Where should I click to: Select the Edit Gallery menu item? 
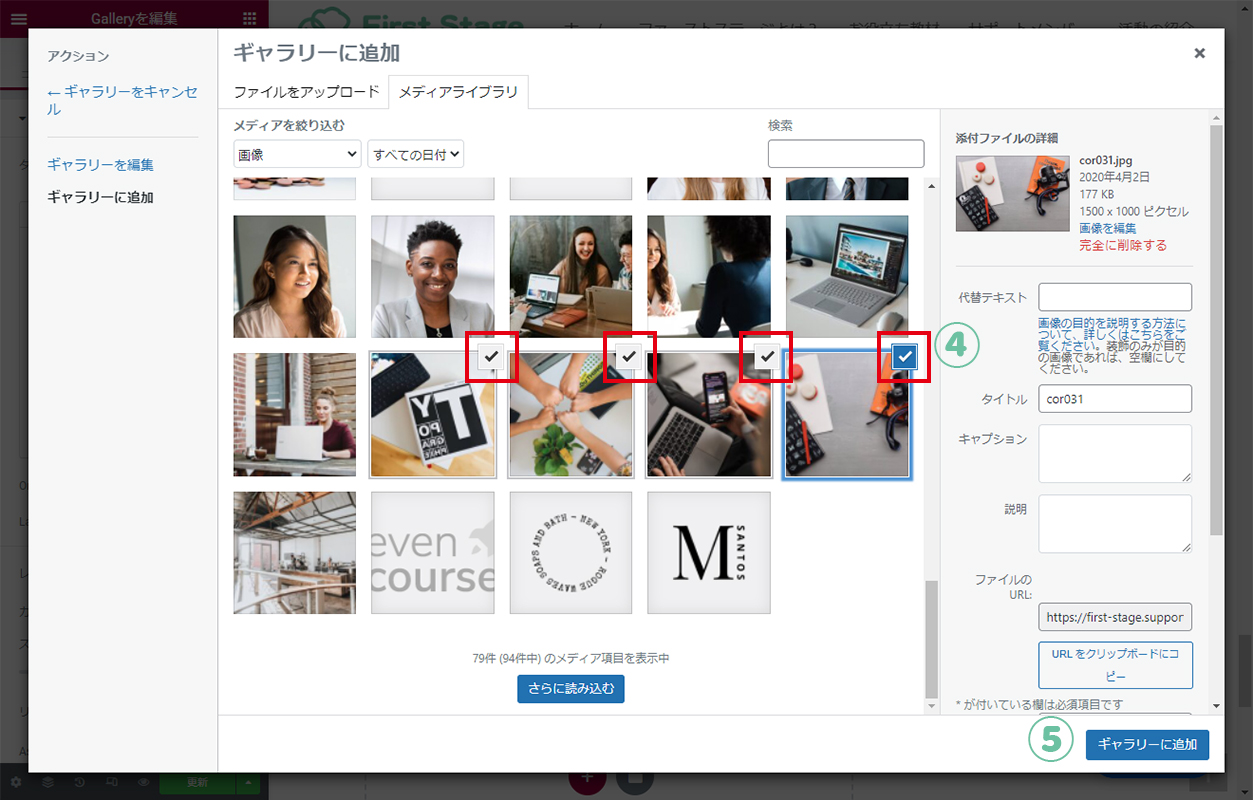(x=100, y=165)
